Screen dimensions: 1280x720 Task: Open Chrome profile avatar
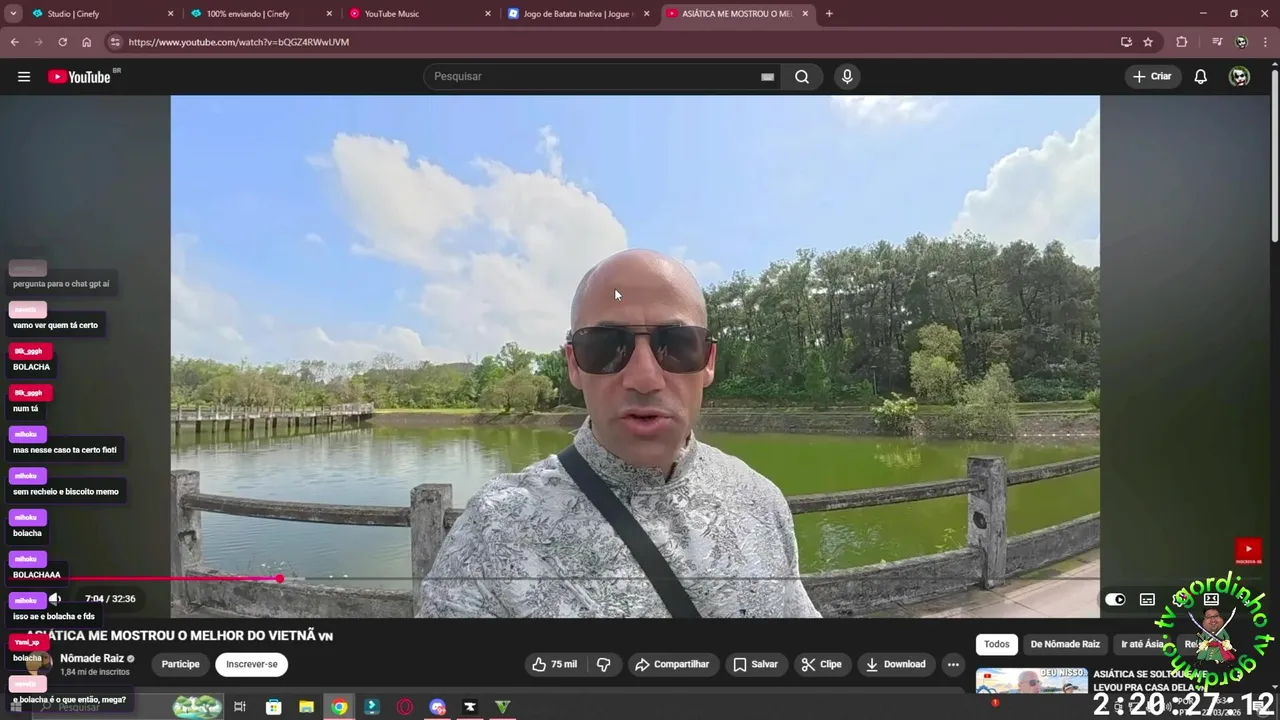pos(1241,42)
